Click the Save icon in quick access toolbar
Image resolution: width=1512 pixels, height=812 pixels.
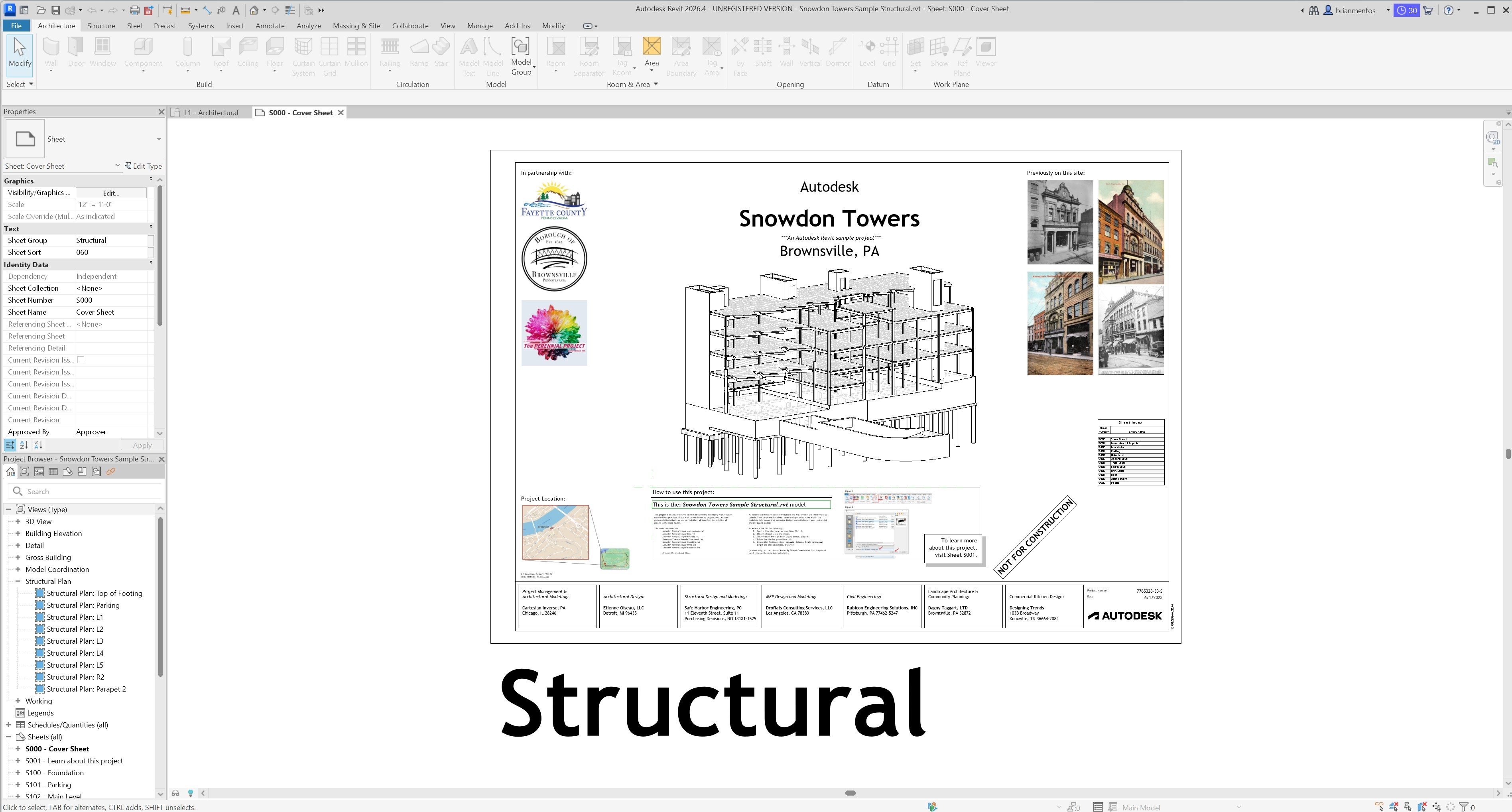[55, 10]
